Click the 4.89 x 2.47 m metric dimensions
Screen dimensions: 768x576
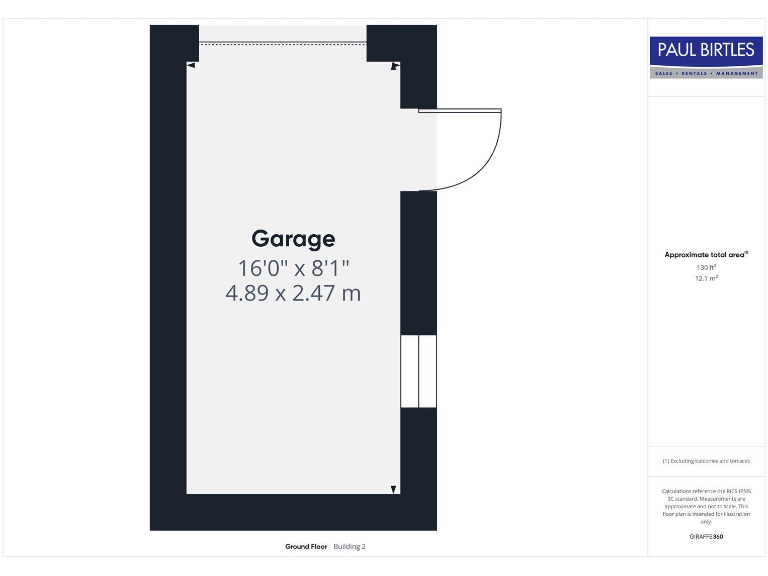[293, 294]
